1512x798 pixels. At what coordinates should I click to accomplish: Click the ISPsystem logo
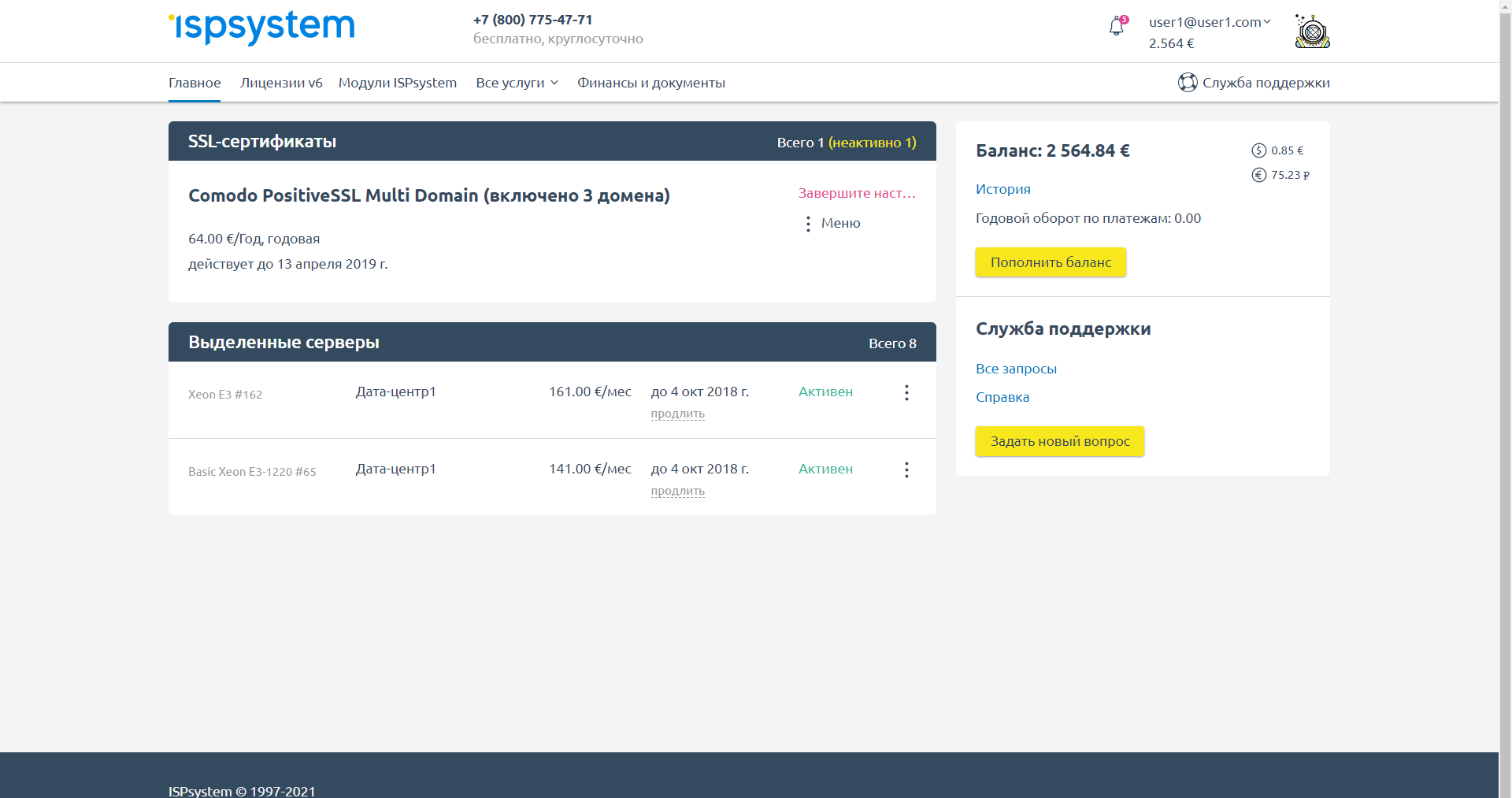click(261, 28)
